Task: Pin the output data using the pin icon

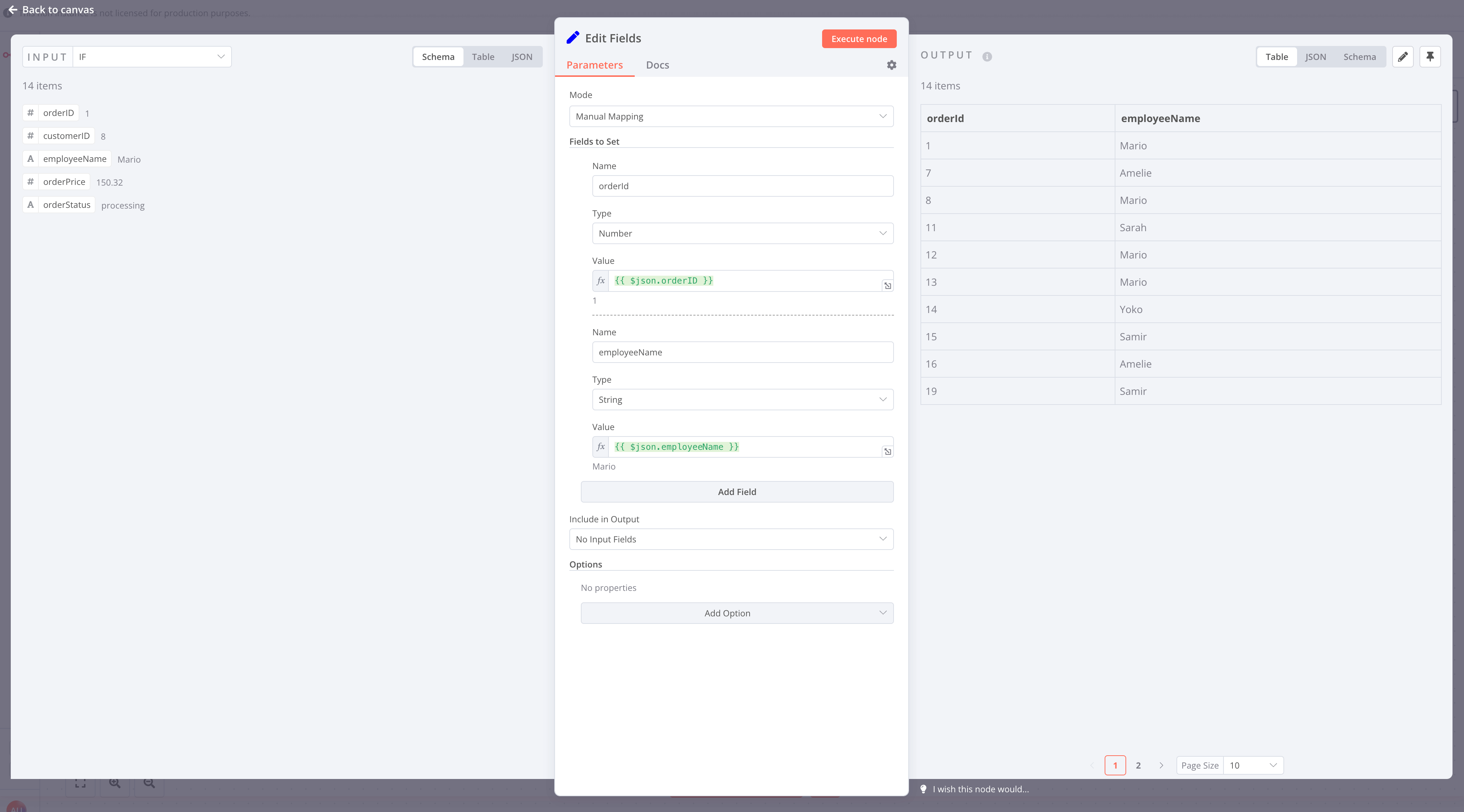Action: coord(1431,56)
